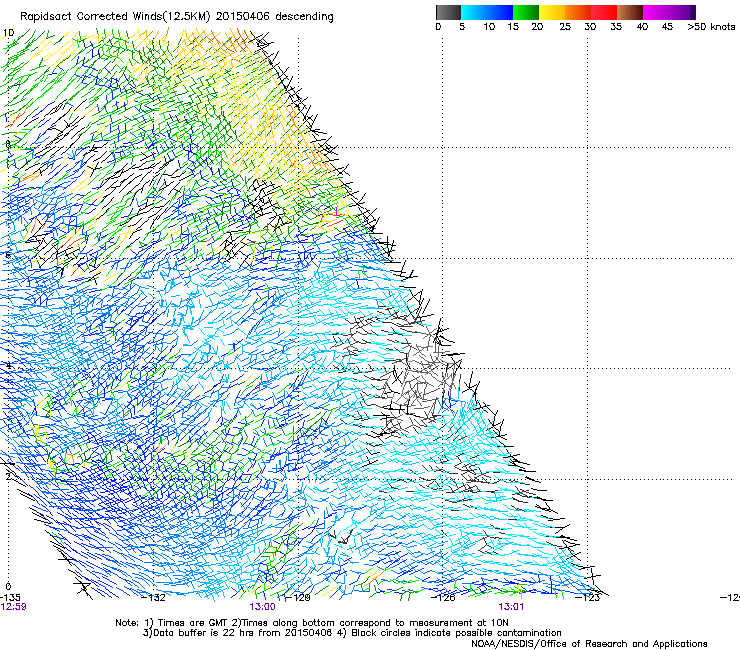Select the gray 0-5 knots color swatch
The width and height of the screenshot is (740, 650).
(448, 12)
